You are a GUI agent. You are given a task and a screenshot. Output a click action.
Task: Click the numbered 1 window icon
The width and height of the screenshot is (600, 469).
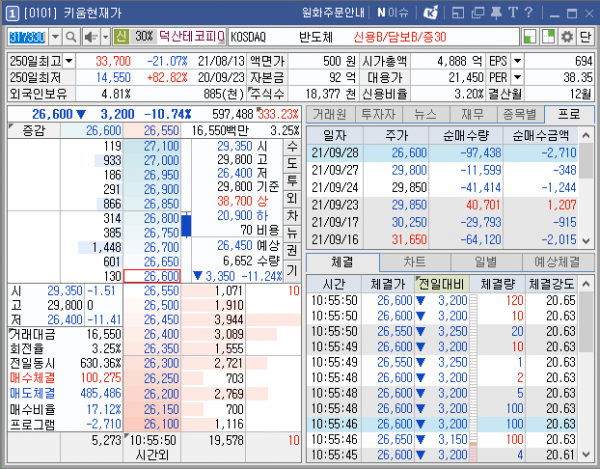tap(12, 13)
